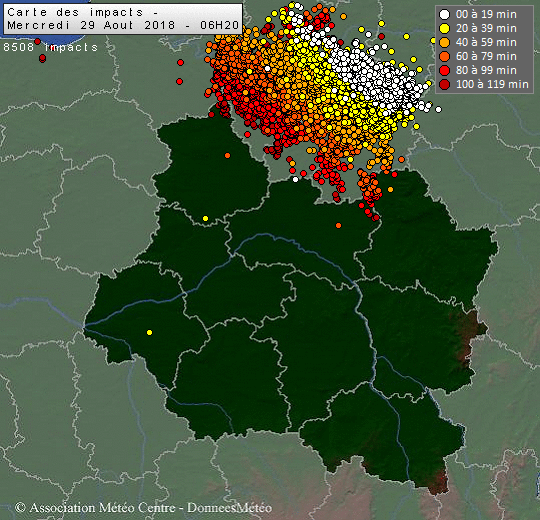Click the lone white impact dot near the red clusters

[x=295, y=179]
